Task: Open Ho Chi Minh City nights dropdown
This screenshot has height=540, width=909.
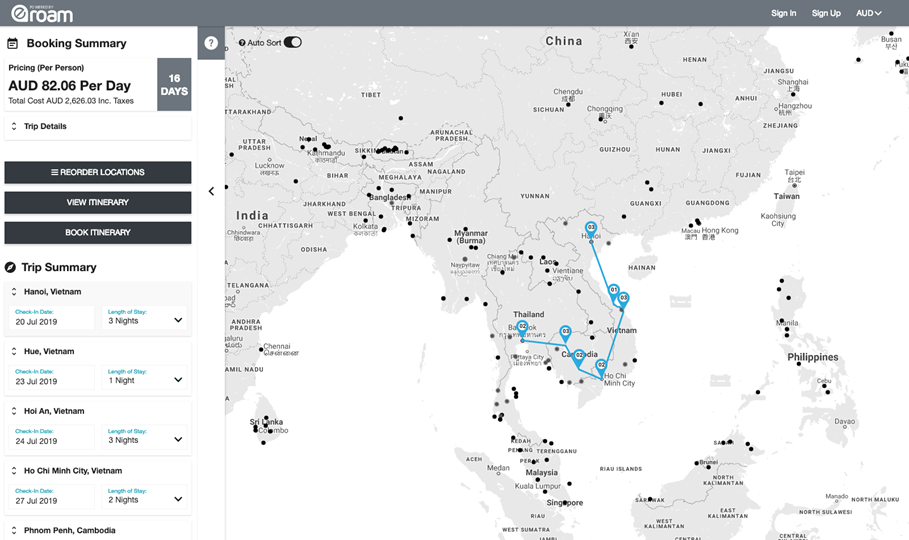Action: (x=145, y=497)
